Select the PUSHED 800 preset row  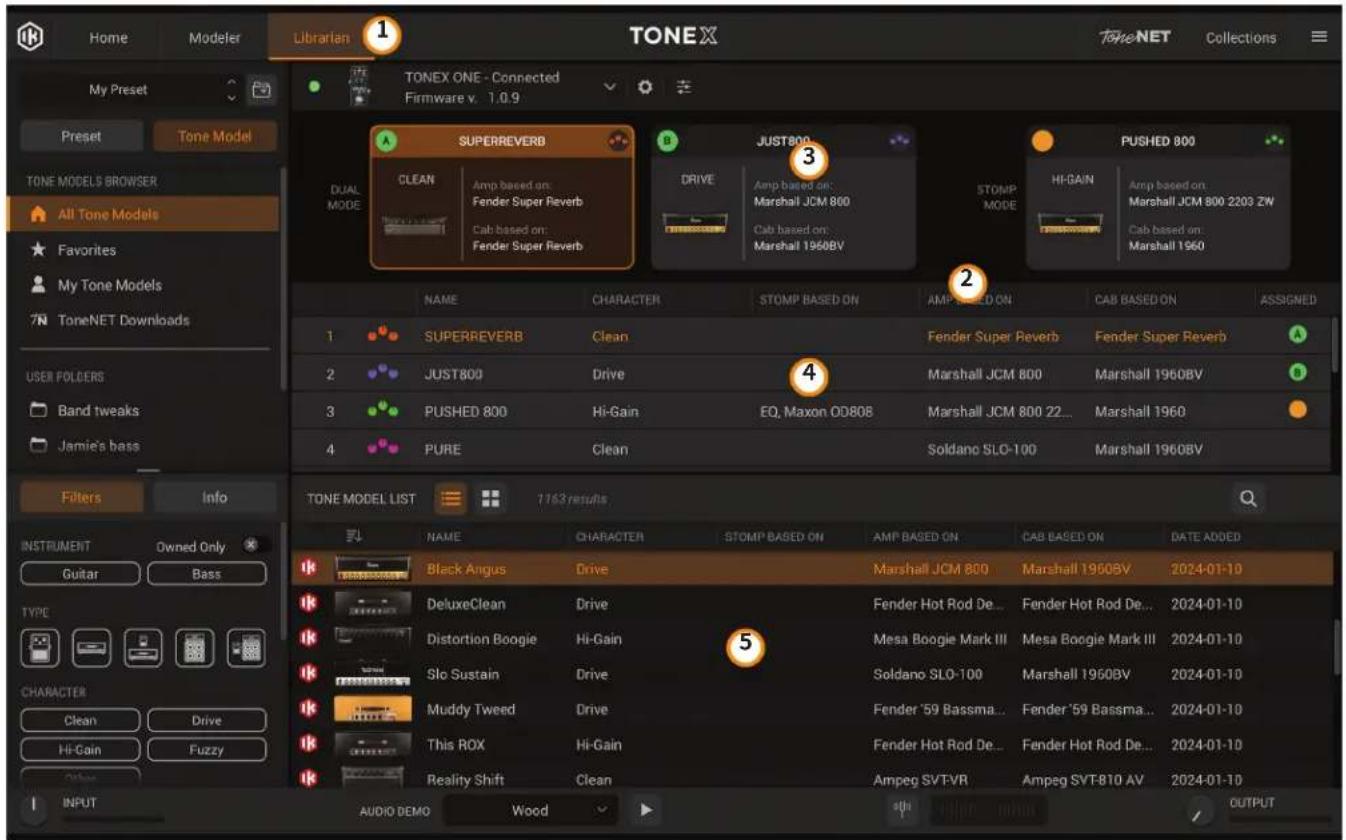pyautogui.click(x=811, y=411)
